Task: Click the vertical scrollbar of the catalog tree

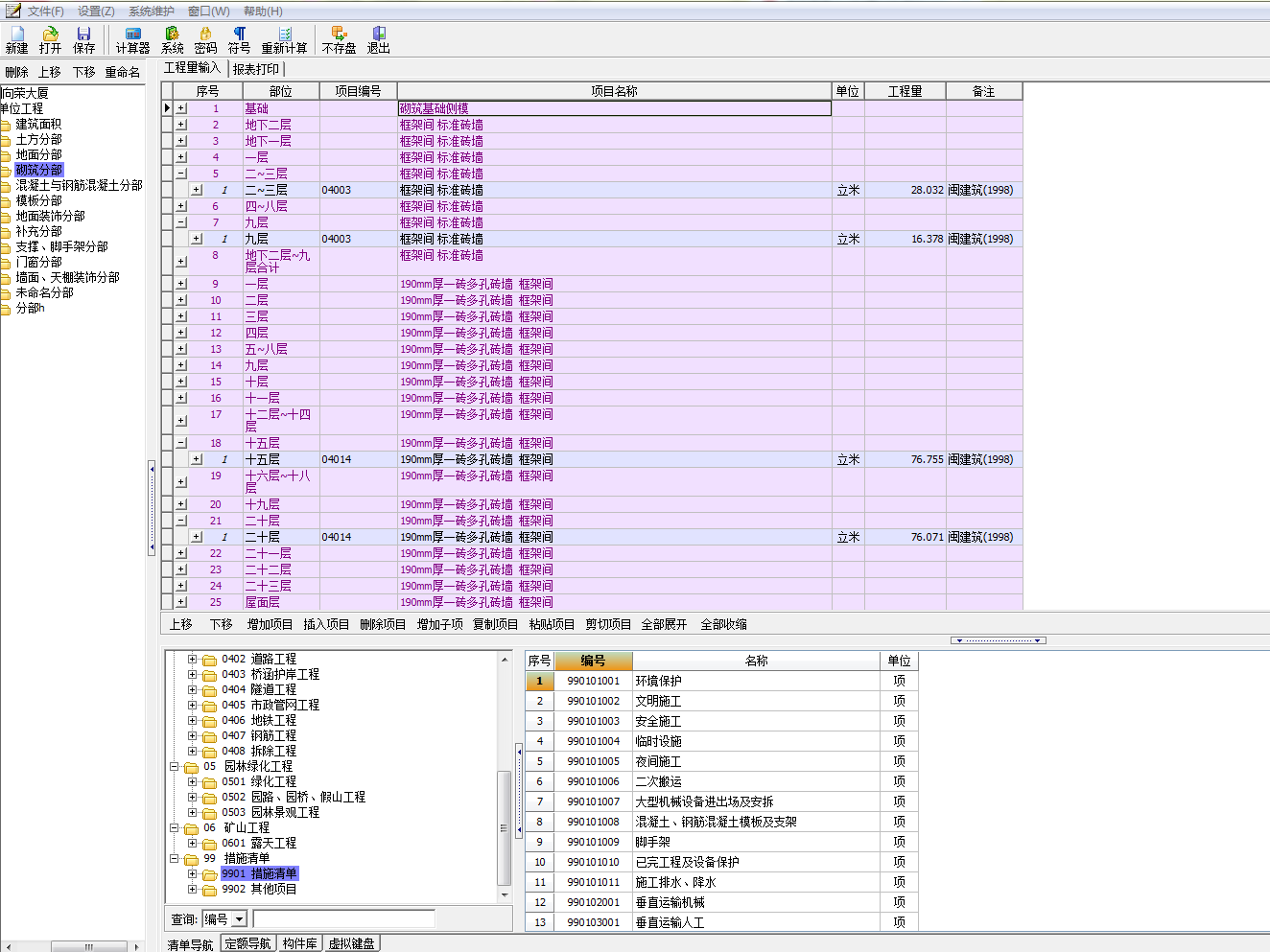Action: pos(505,827)
